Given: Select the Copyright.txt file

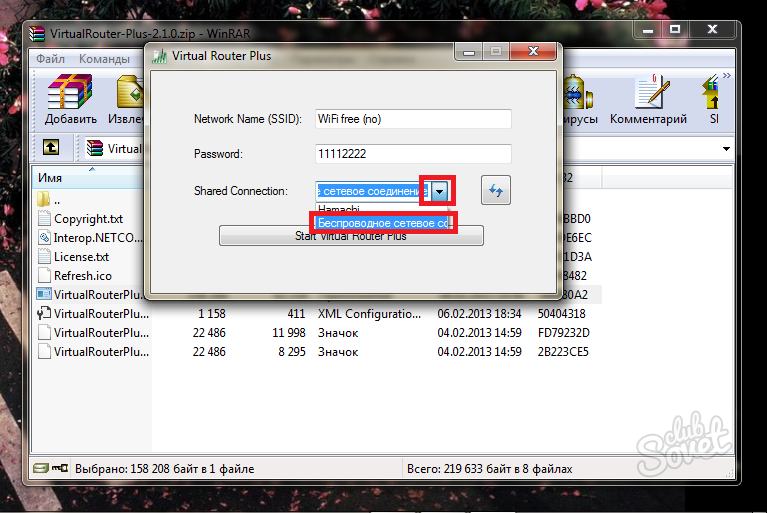Looking at the screenshot, I should point(88,219).
